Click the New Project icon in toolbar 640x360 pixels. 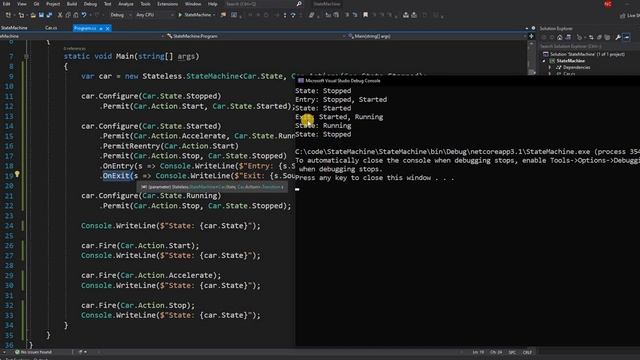coord(8,15)
